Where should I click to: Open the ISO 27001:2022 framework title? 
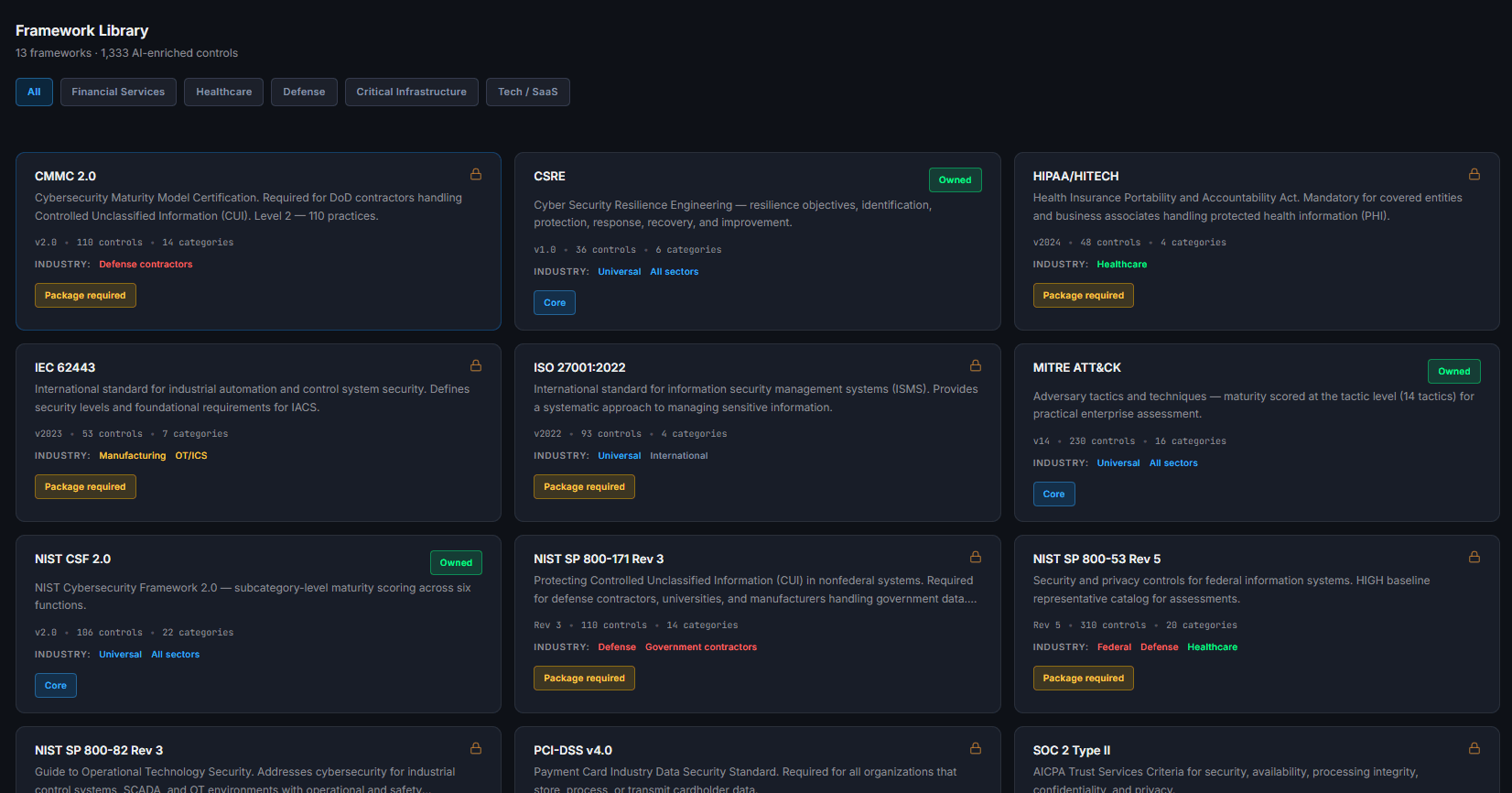pos(579,367)
